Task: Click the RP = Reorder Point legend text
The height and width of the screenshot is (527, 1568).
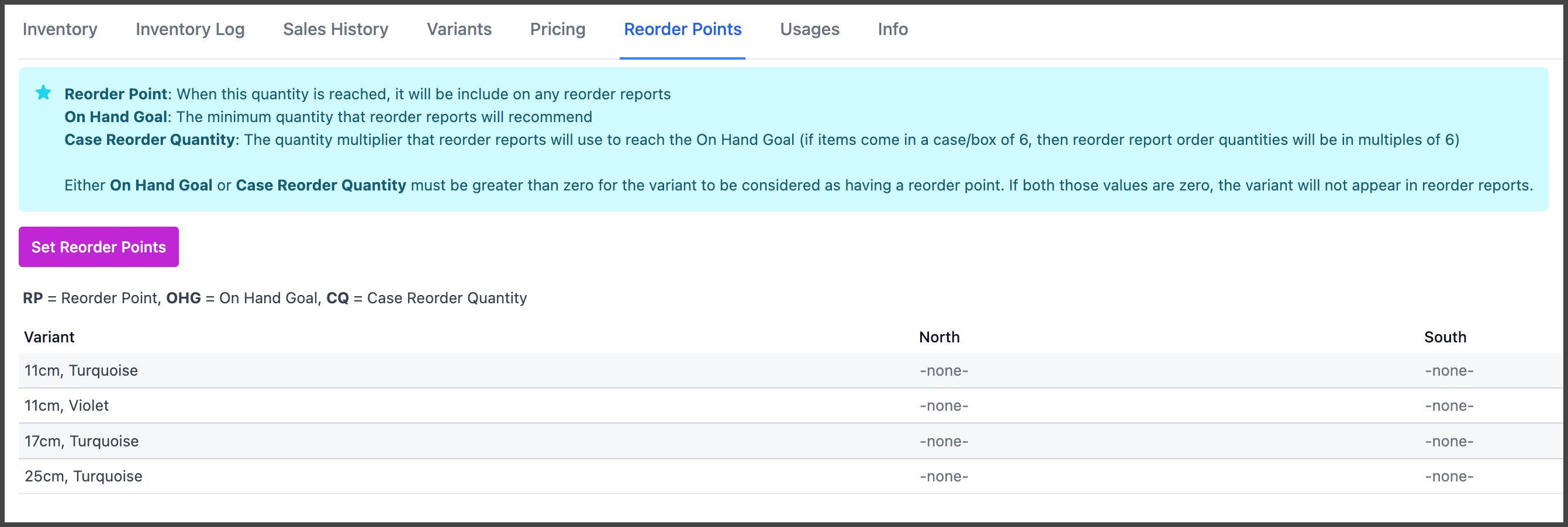Action: tap(91, 298)
